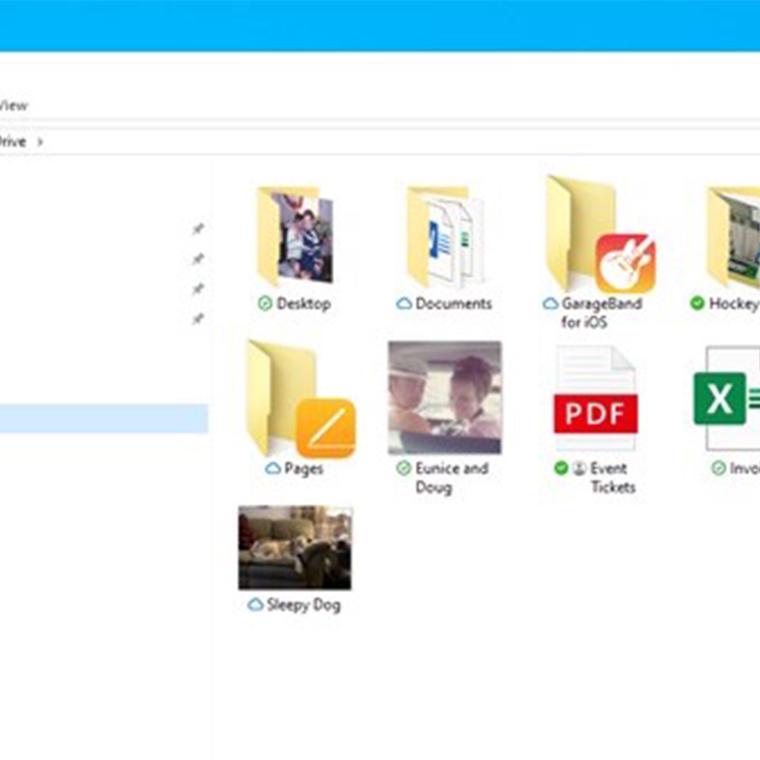Select the highlighted item in the navigation pane
The width and height of the screenshot is (760, 760).
coord(100,418)
